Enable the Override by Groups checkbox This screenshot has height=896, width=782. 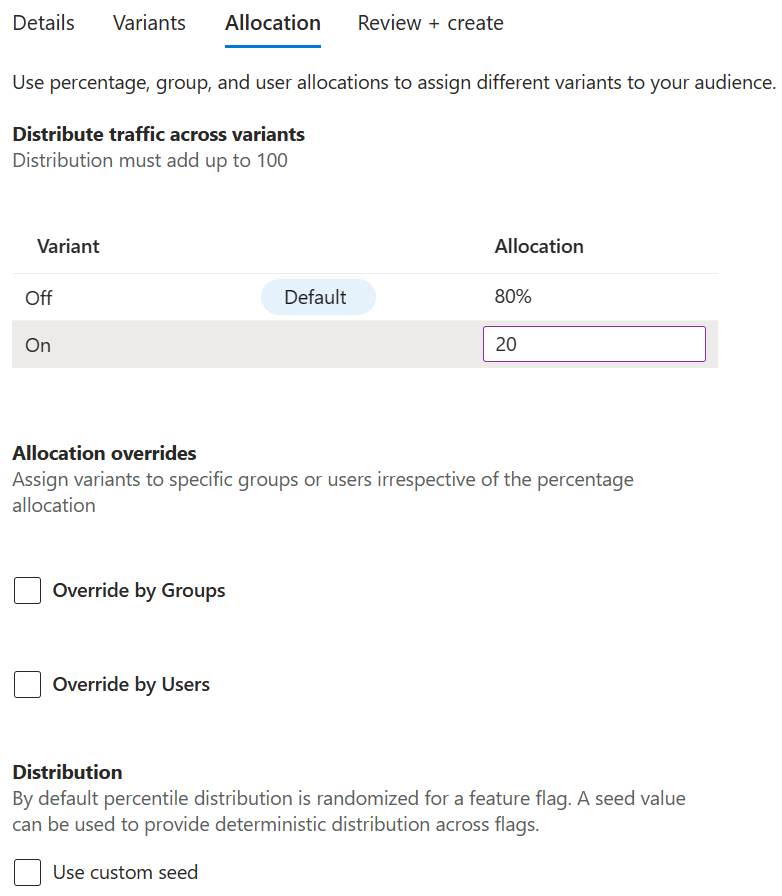pyautogui.click(x=27, y=590)
